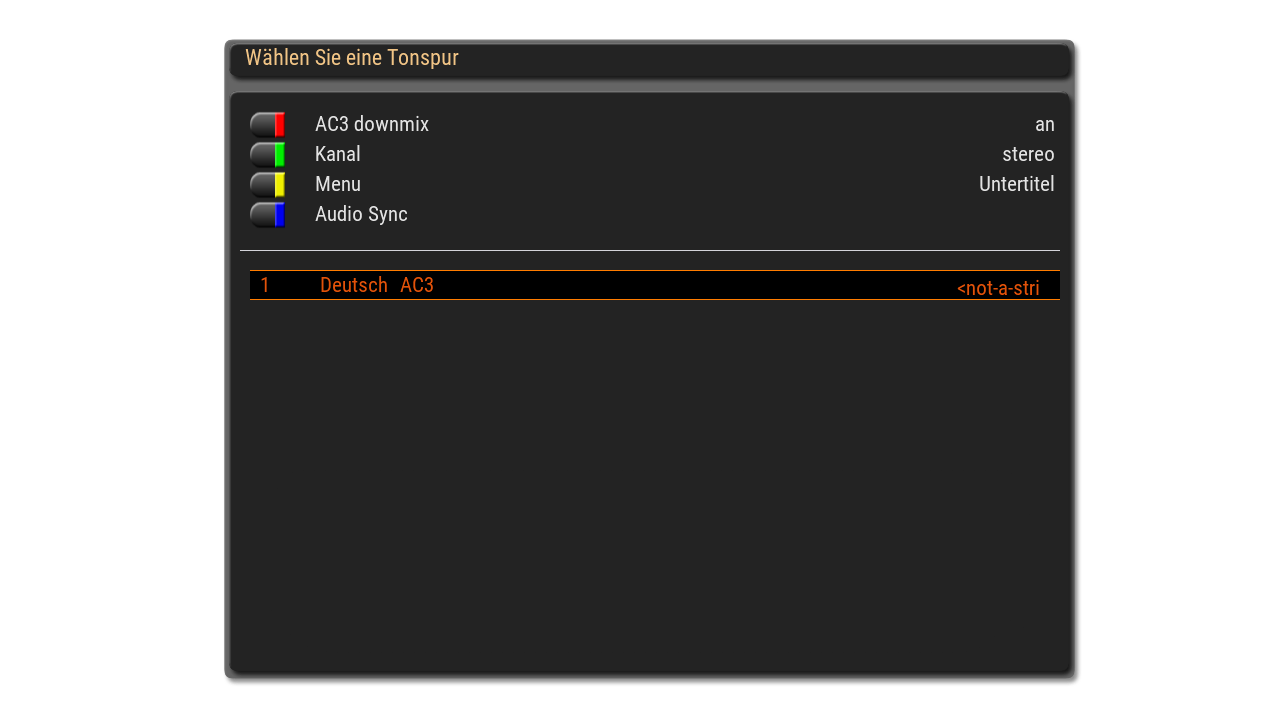Click the Kanal option label
The width and height of the screenshot is (1280, 720).
click(337, 155)
